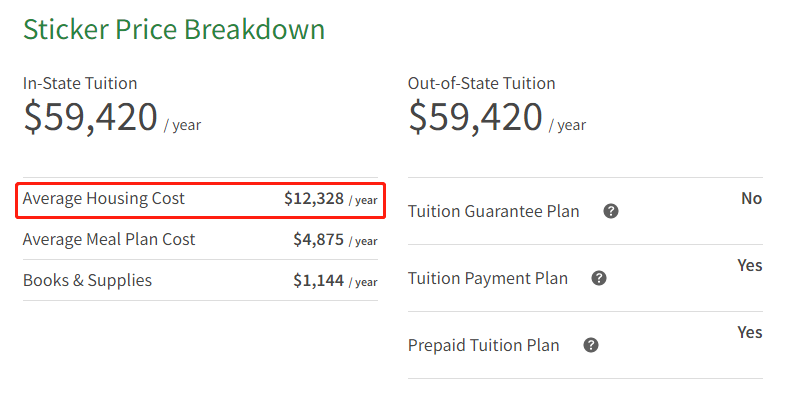The image size is (785, 399).
Task: Click the Prepaid Tuition Plan text
Action: (x=484, y=345)
